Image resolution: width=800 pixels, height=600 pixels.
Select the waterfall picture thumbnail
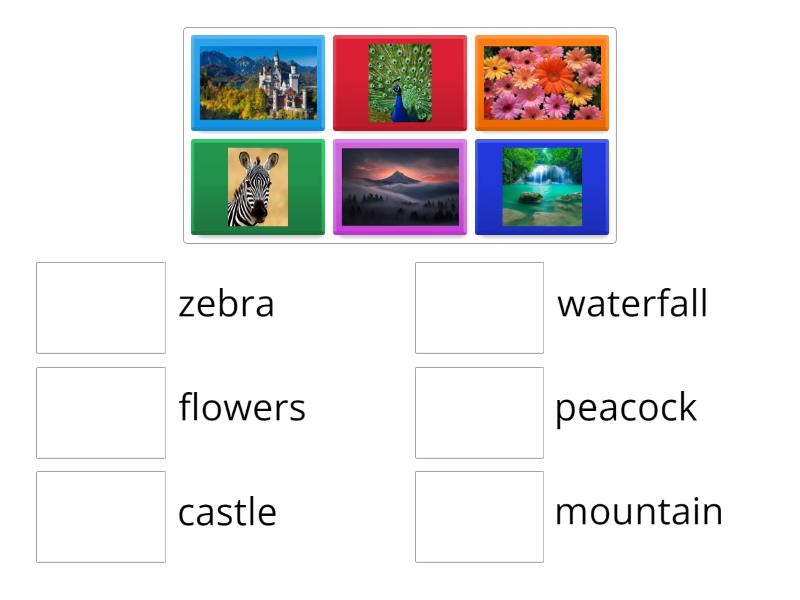[542, 187]
